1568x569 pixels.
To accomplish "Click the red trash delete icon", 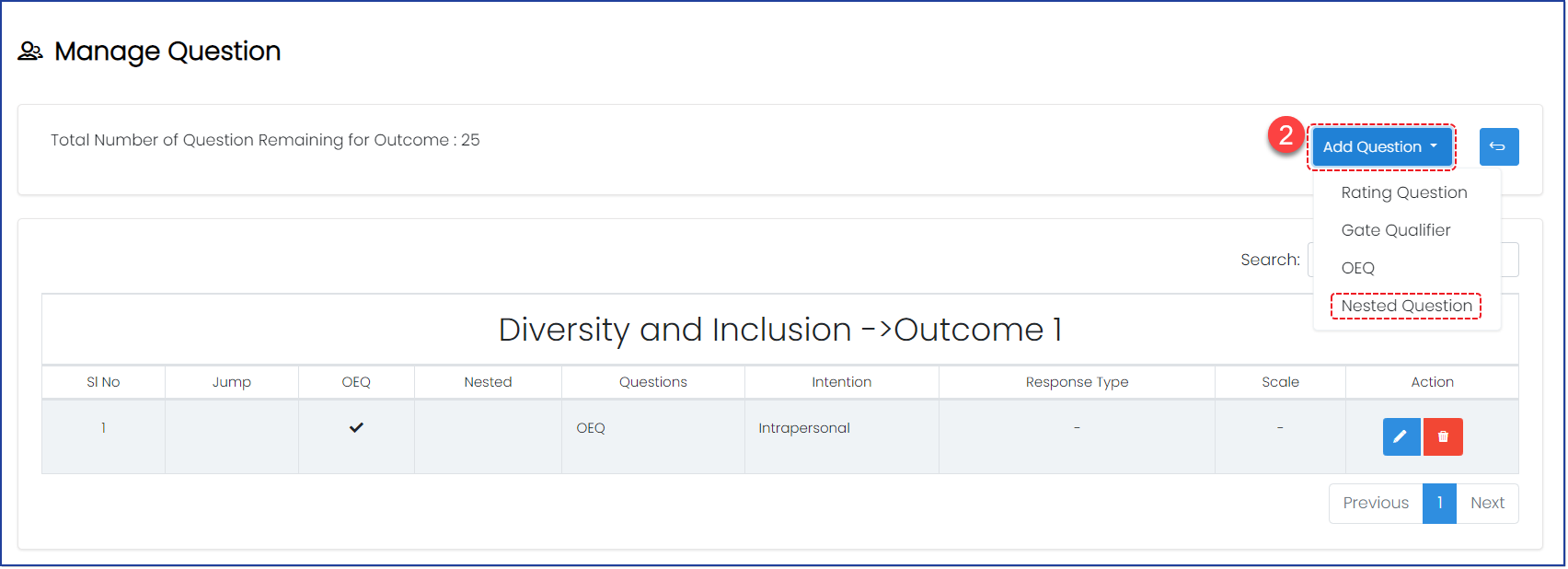I will point(1443,436).
